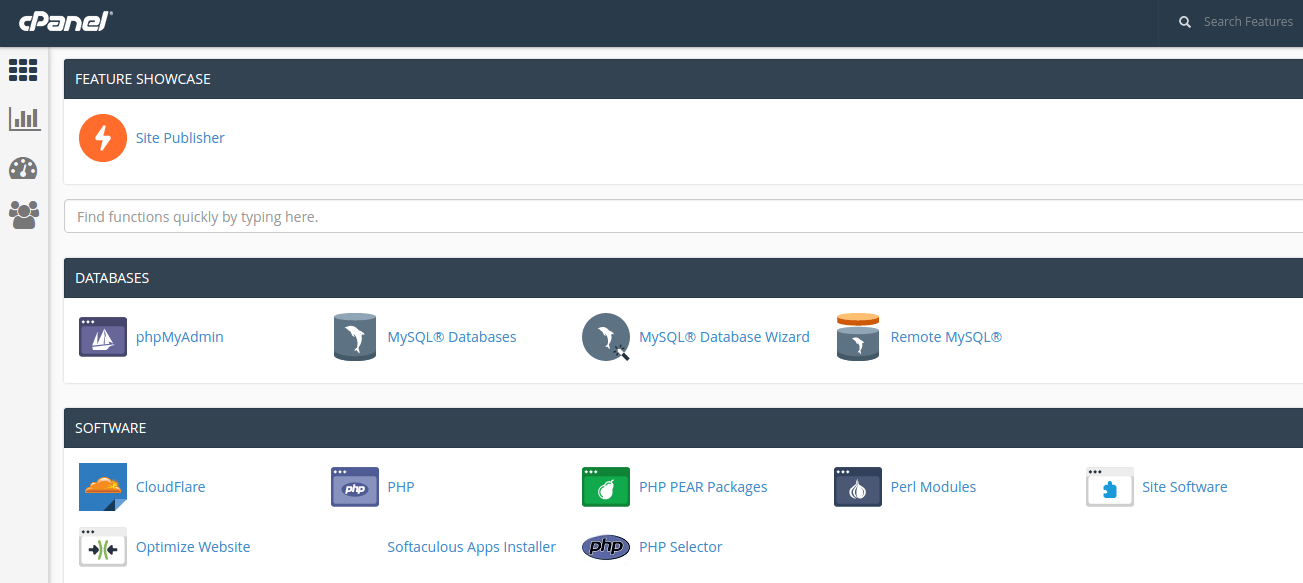Click the Optimize Website compress icon

click(103, 547)
